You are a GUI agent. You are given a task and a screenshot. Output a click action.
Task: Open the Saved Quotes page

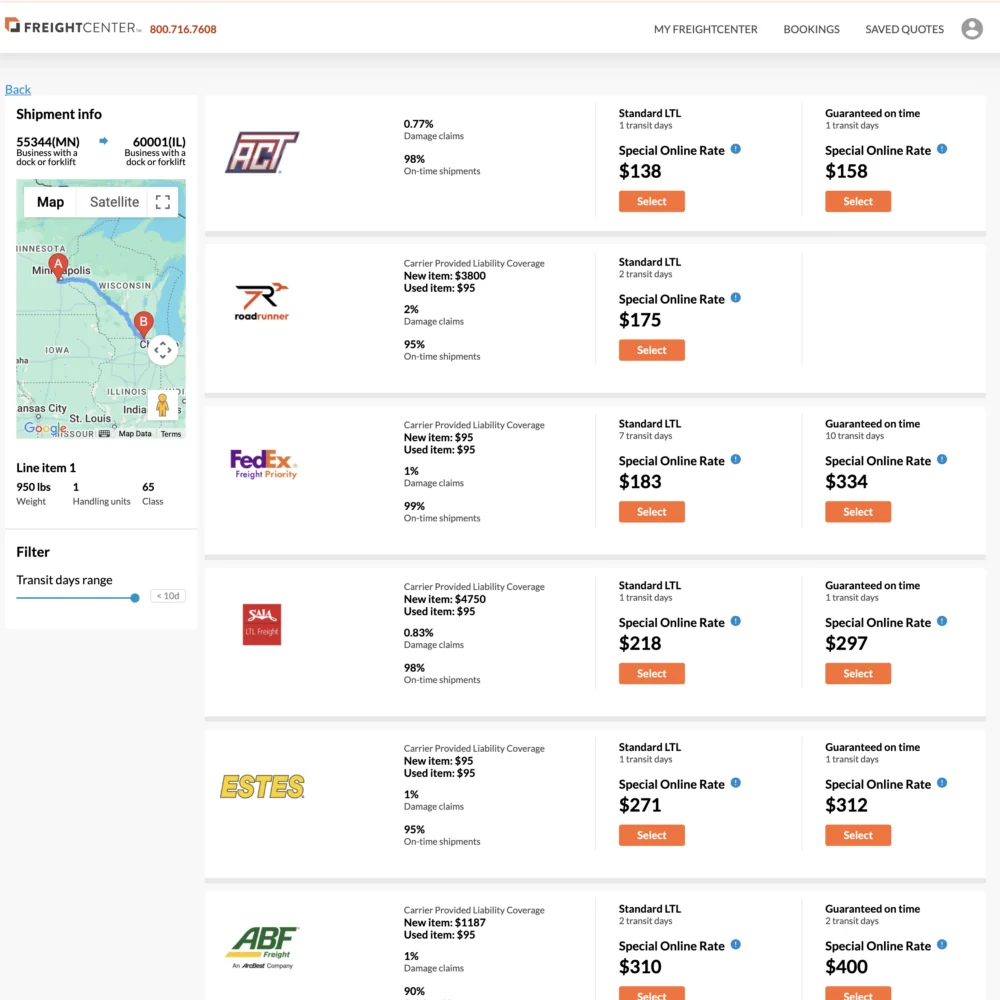(904, 29)
